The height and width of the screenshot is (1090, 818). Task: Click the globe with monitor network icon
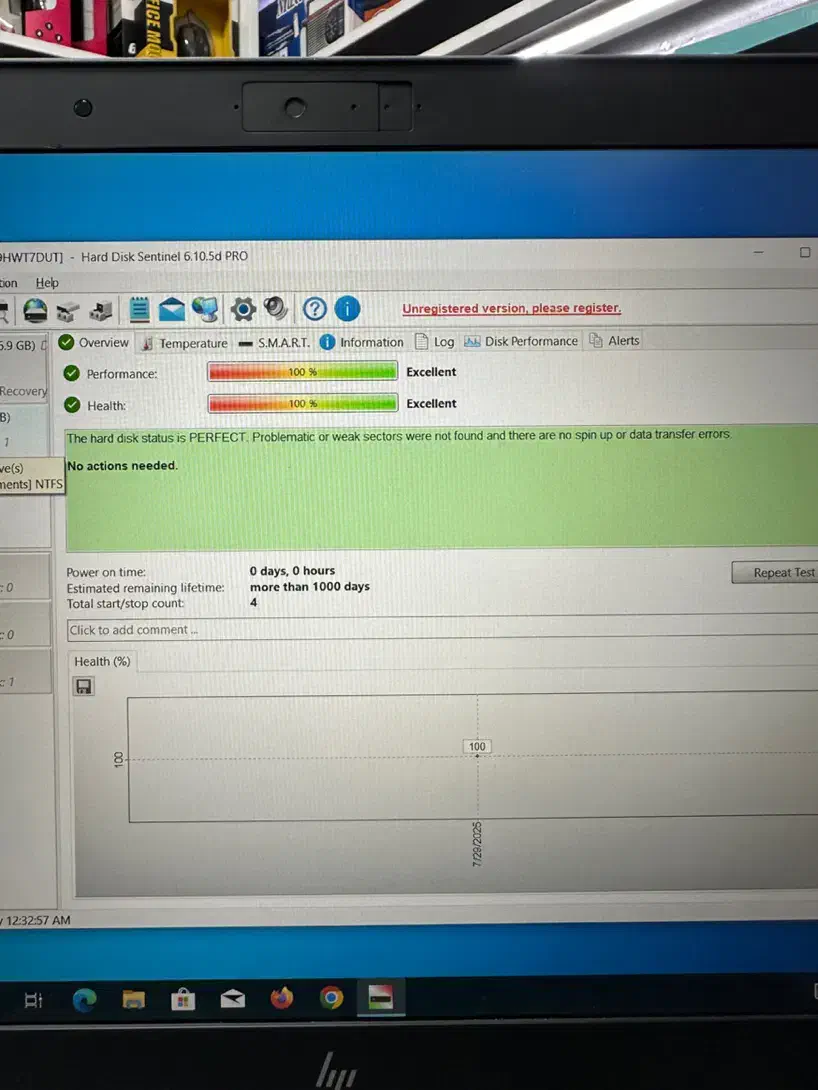click(206, 309)
